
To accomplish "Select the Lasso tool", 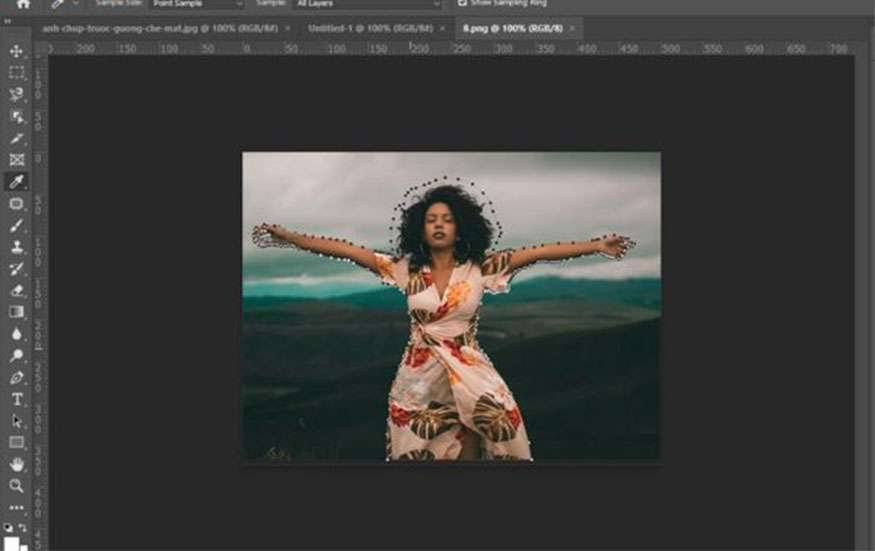I will [x=16, y=94].
